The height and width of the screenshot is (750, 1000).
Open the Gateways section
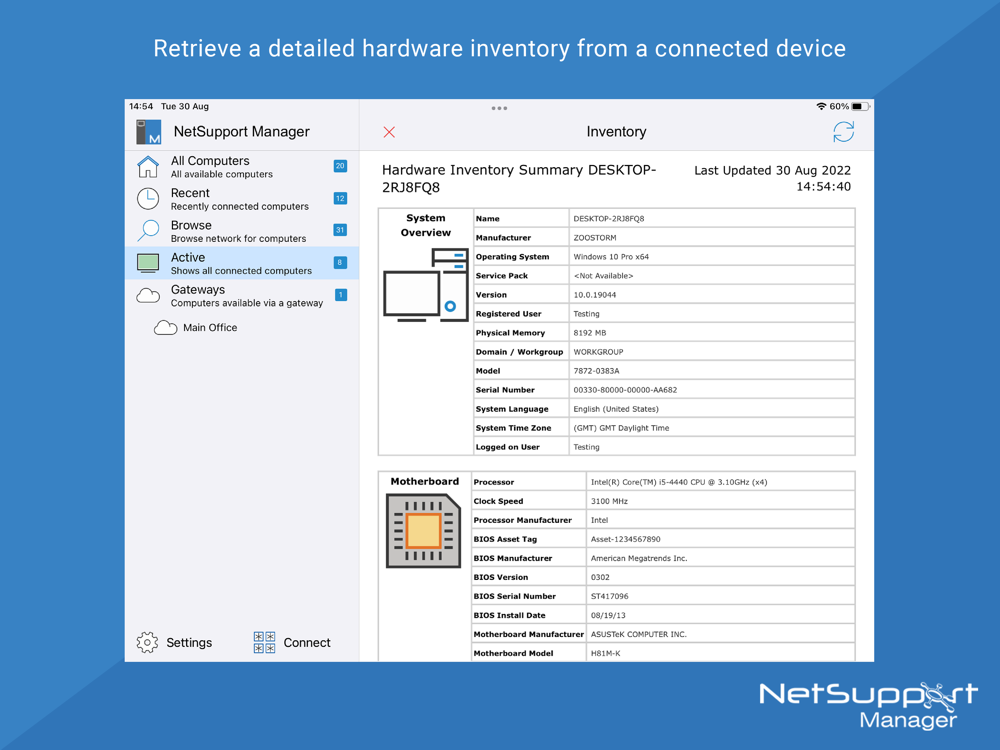tap(242, 295)
